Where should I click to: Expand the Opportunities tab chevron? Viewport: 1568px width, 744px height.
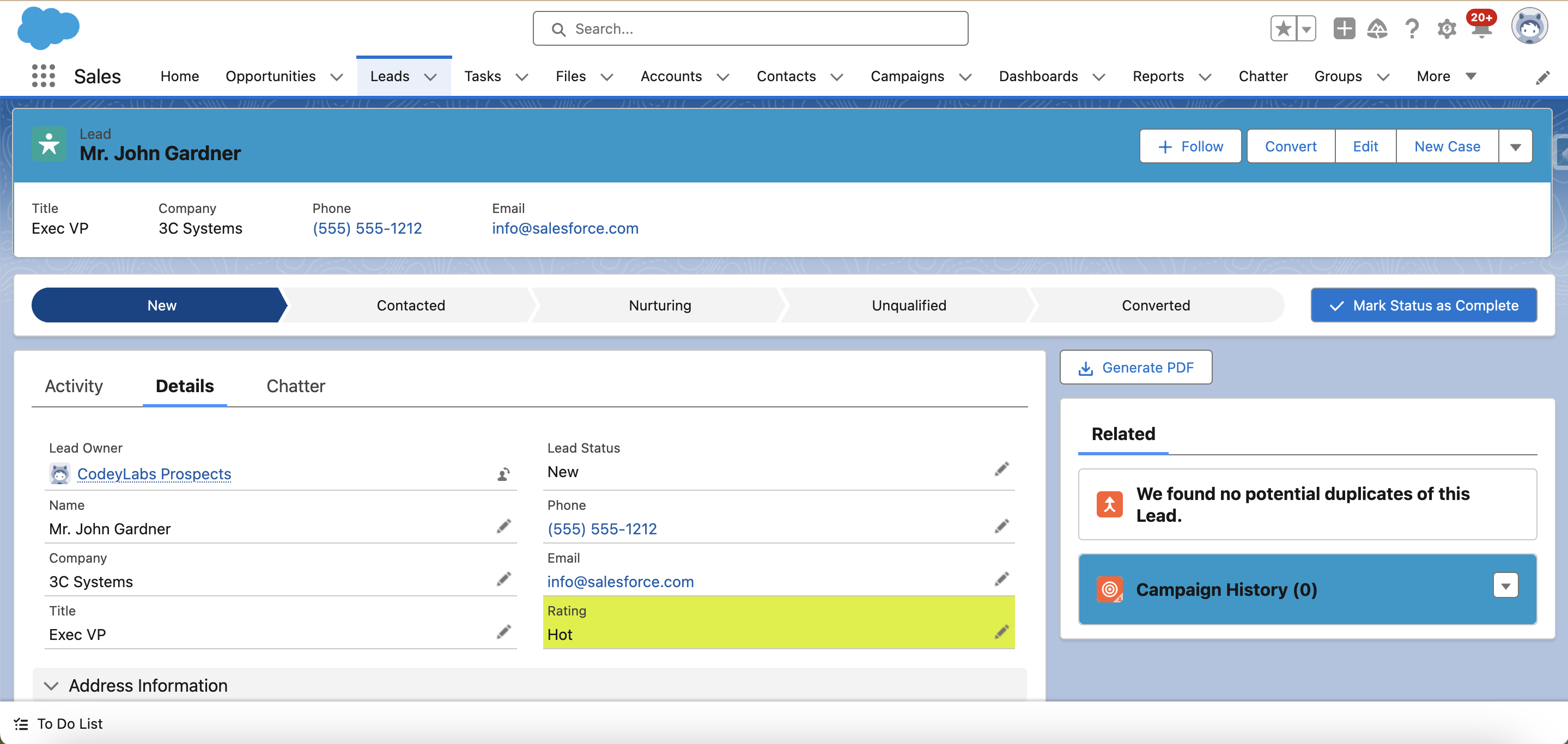pyautogui.click(x=336, y=77)
